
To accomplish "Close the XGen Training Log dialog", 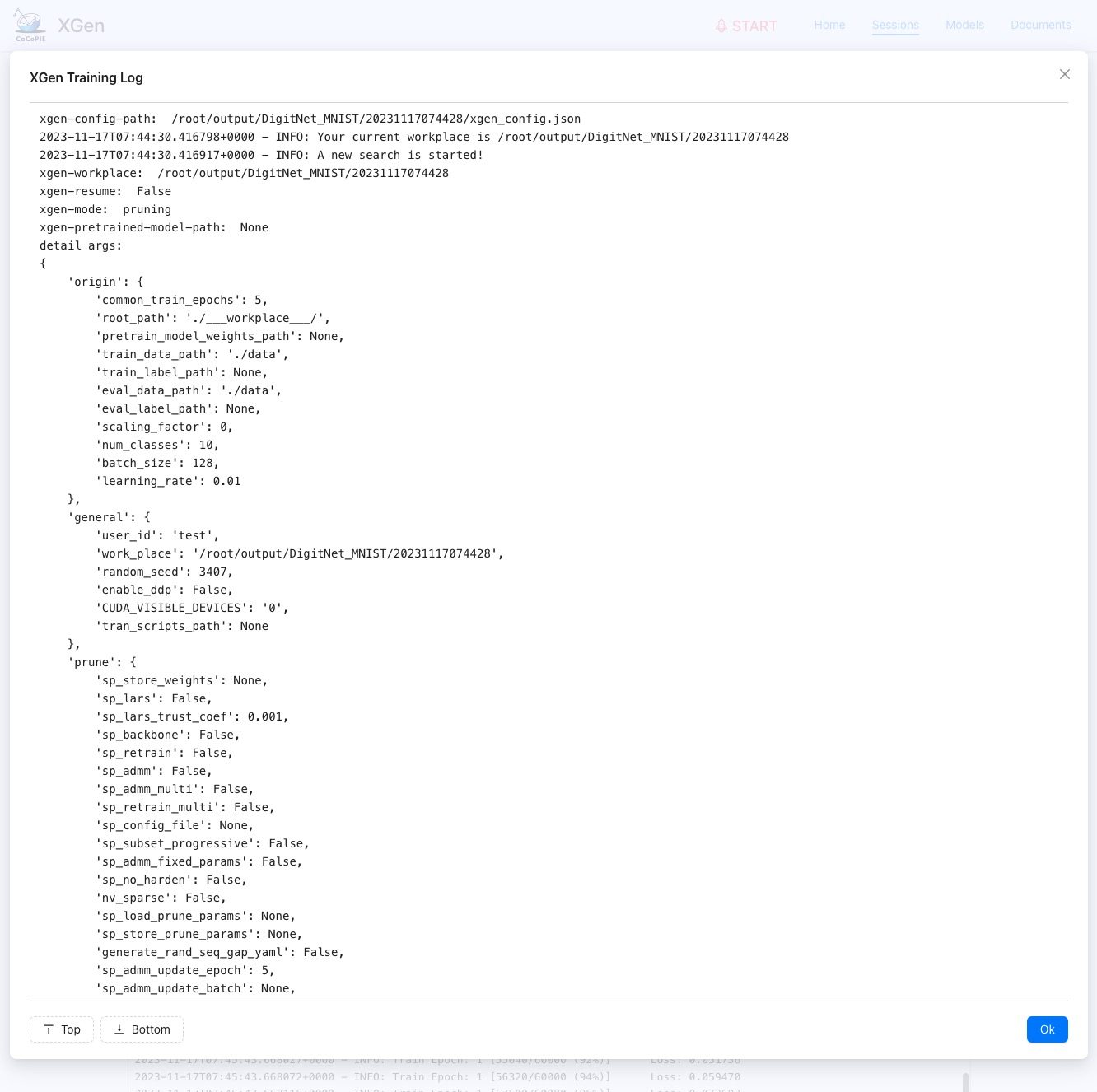I will [1065, 74].
